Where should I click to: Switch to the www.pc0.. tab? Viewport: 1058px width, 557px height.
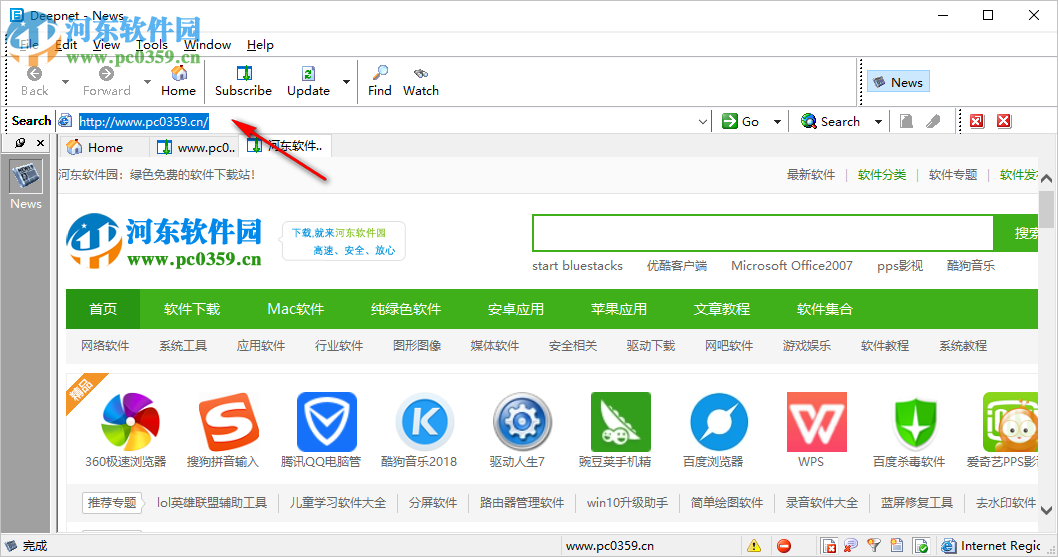pyautogui.click(x=196, y=147)
